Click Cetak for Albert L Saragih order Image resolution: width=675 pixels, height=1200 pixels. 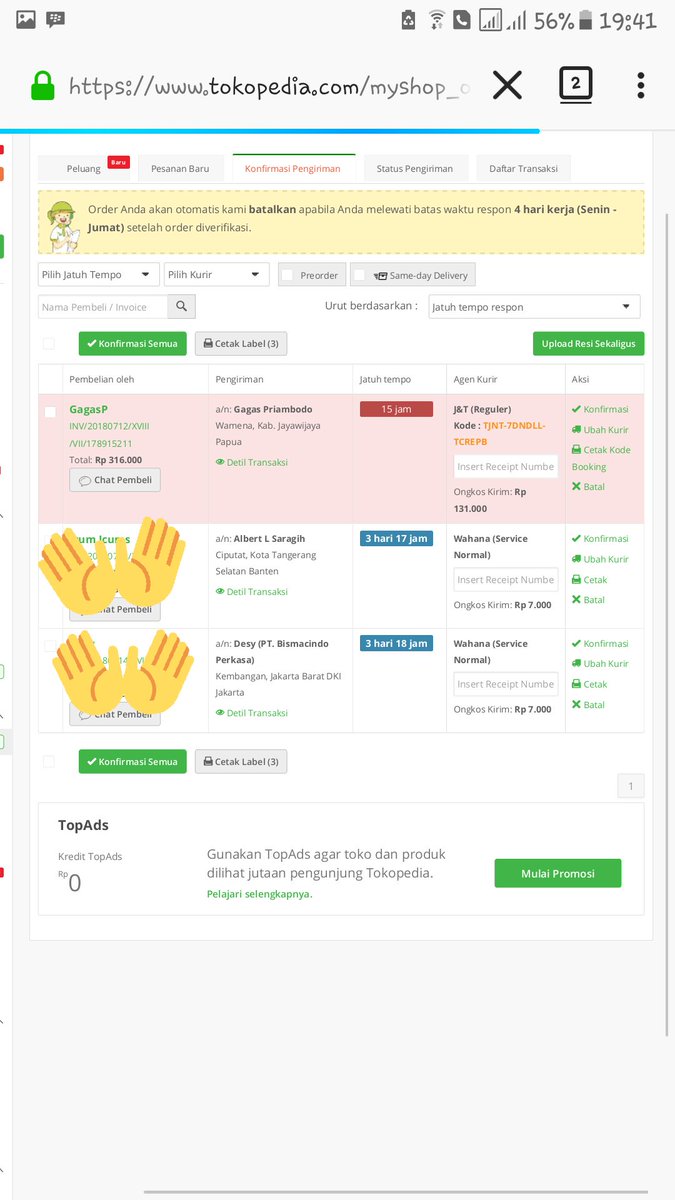coord(590,580)
